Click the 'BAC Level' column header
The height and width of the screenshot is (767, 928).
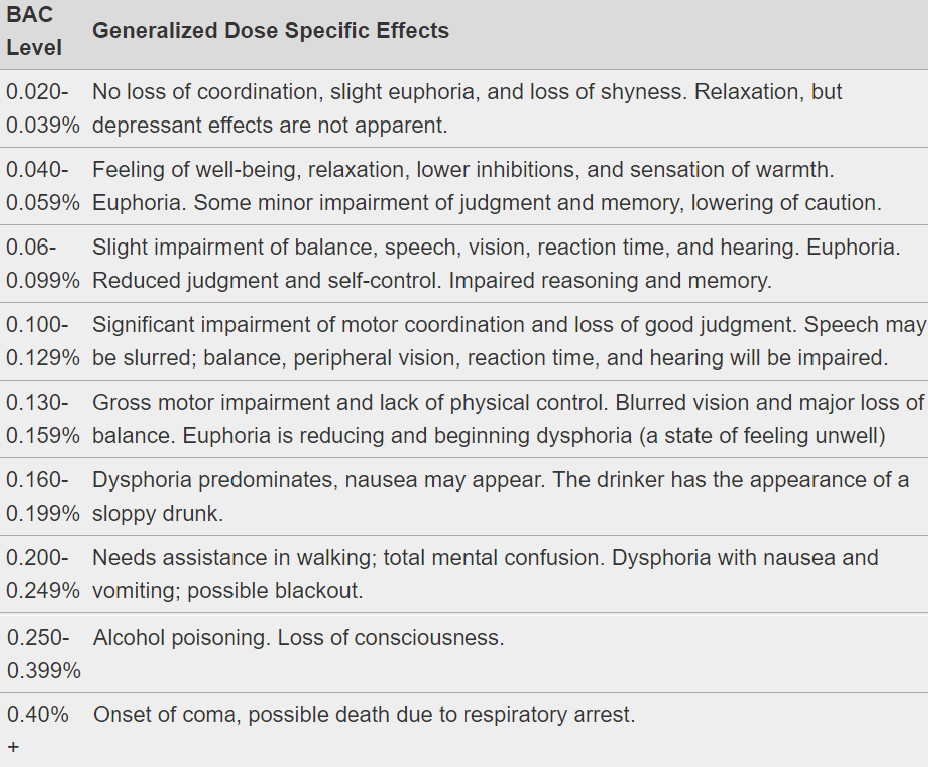(35, 31)
